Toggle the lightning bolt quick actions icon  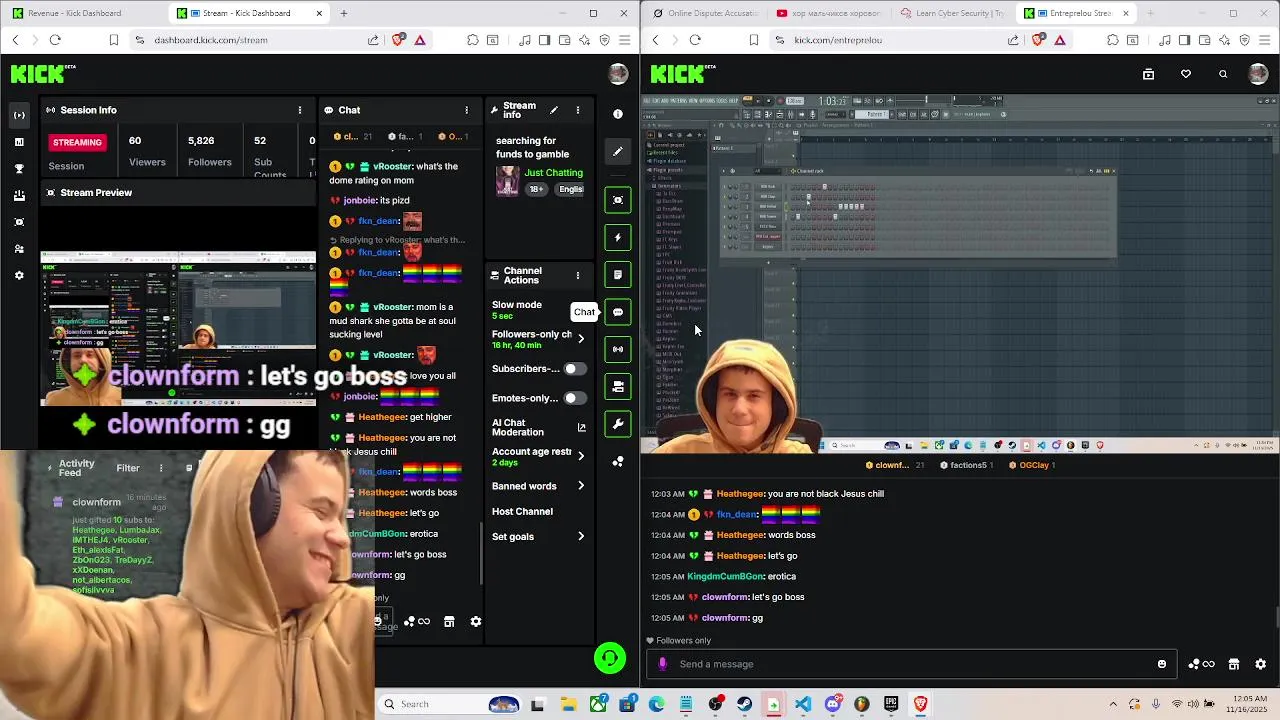[618, 237]
